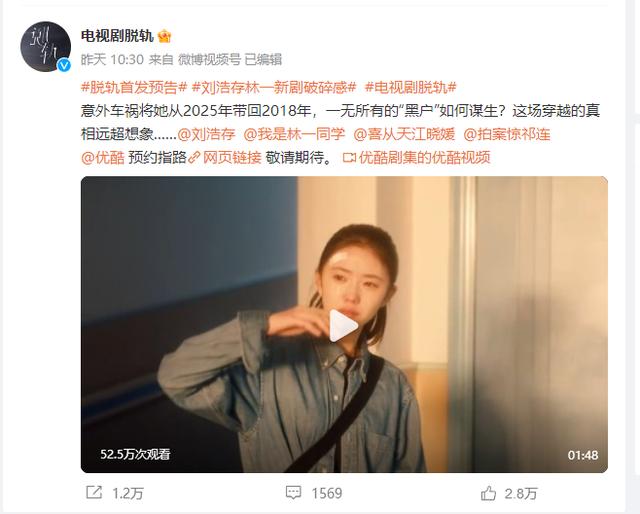Click the crown member badge icon
The width and height of the screenshot is (640, 514).
[x=164, y=36]
